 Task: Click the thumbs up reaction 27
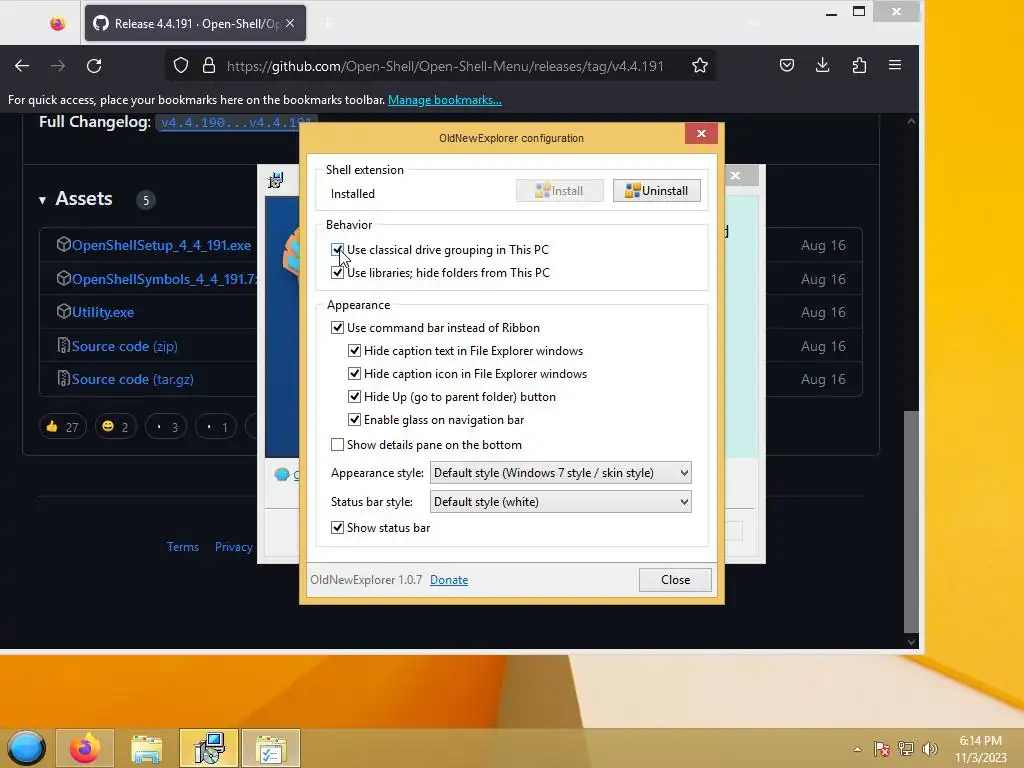coord(63,427)
